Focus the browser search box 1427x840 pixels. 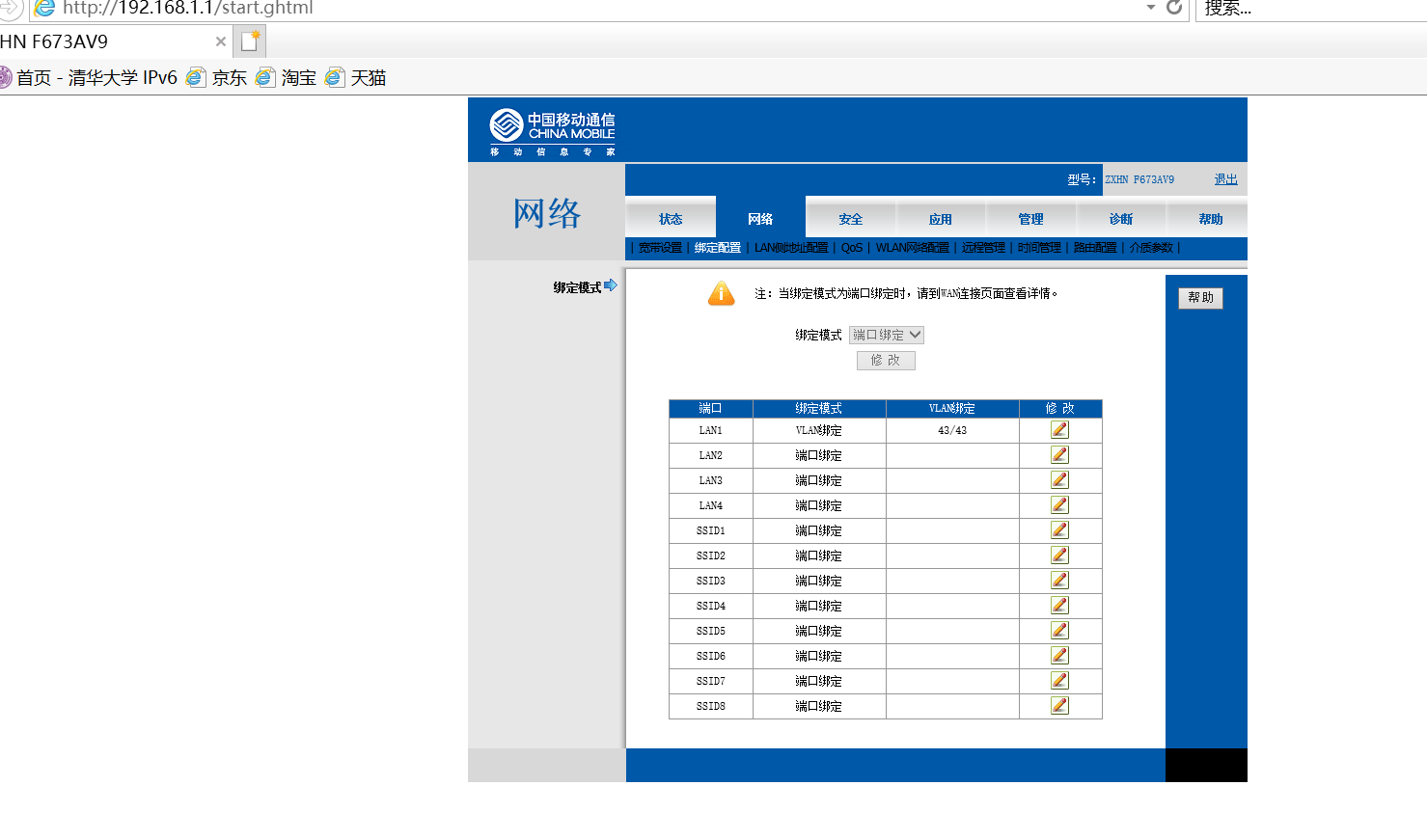1311,9
